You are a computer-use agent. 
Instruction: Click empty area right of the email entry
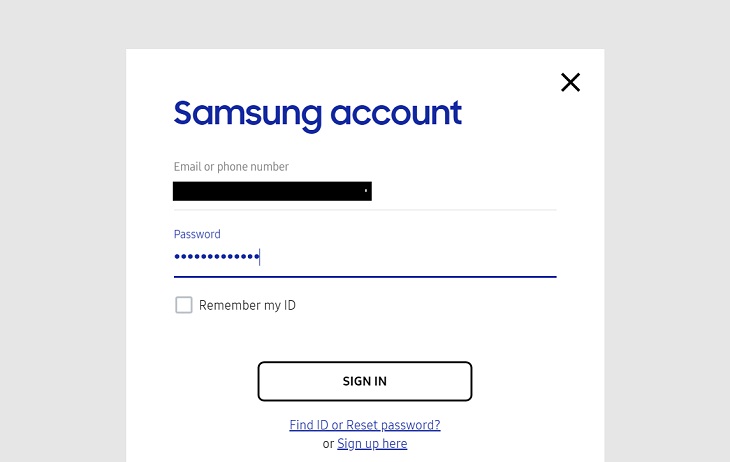point(464,191)
